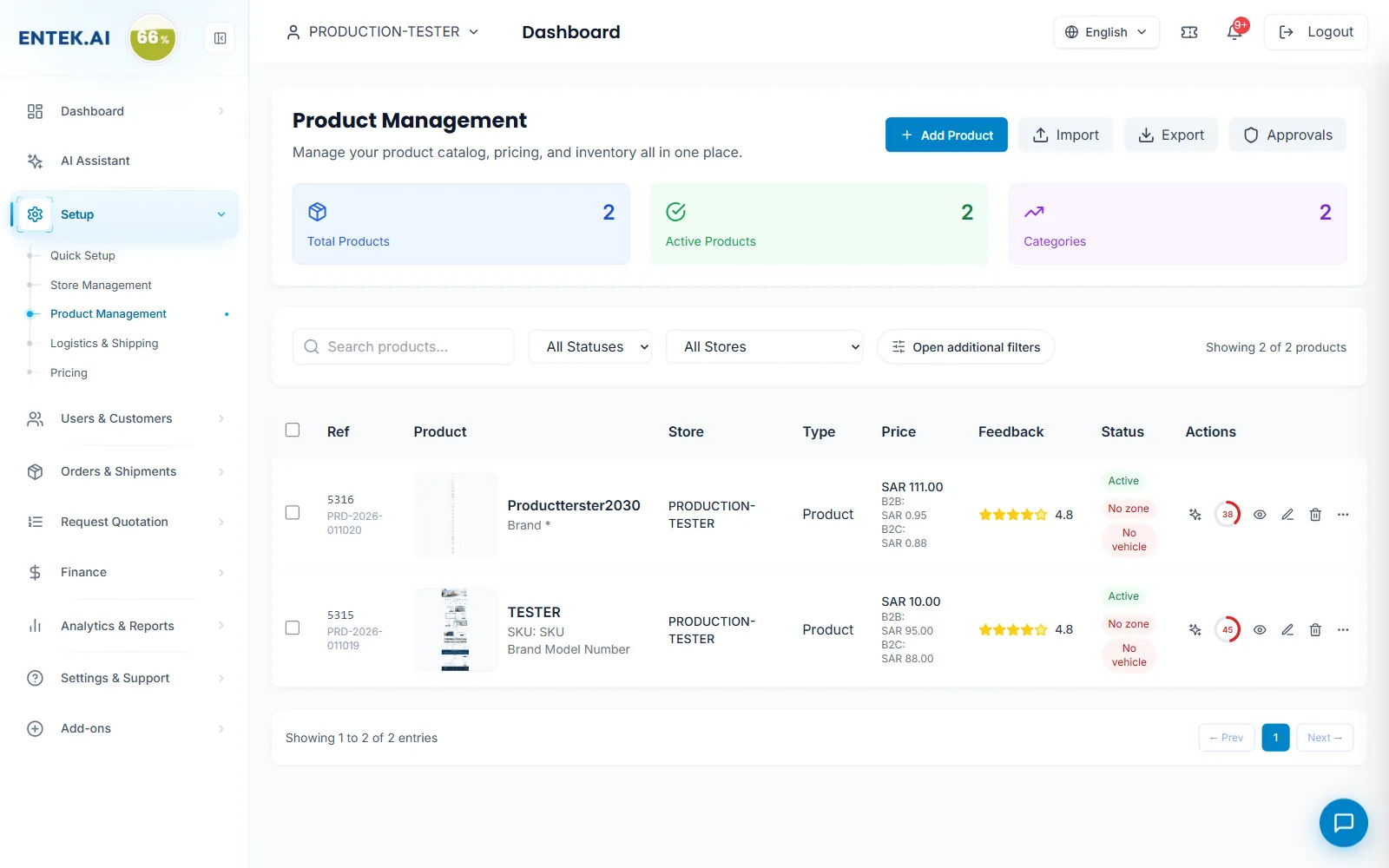The width and height of the screenshot is (1389, 868).
Task: Click the Categories trend arrow icon
Action: [x=1034, y=212]
